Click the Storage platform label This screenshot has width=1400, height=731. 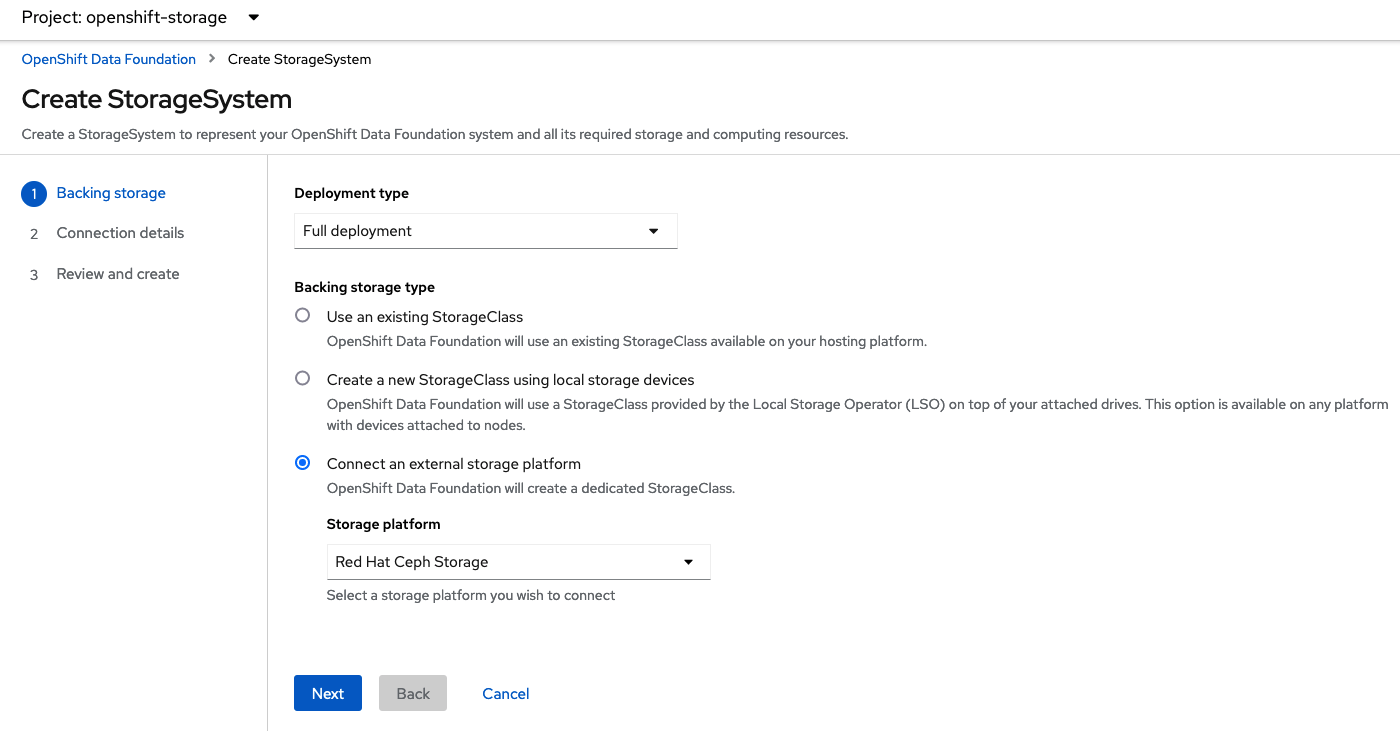point(384,524)
